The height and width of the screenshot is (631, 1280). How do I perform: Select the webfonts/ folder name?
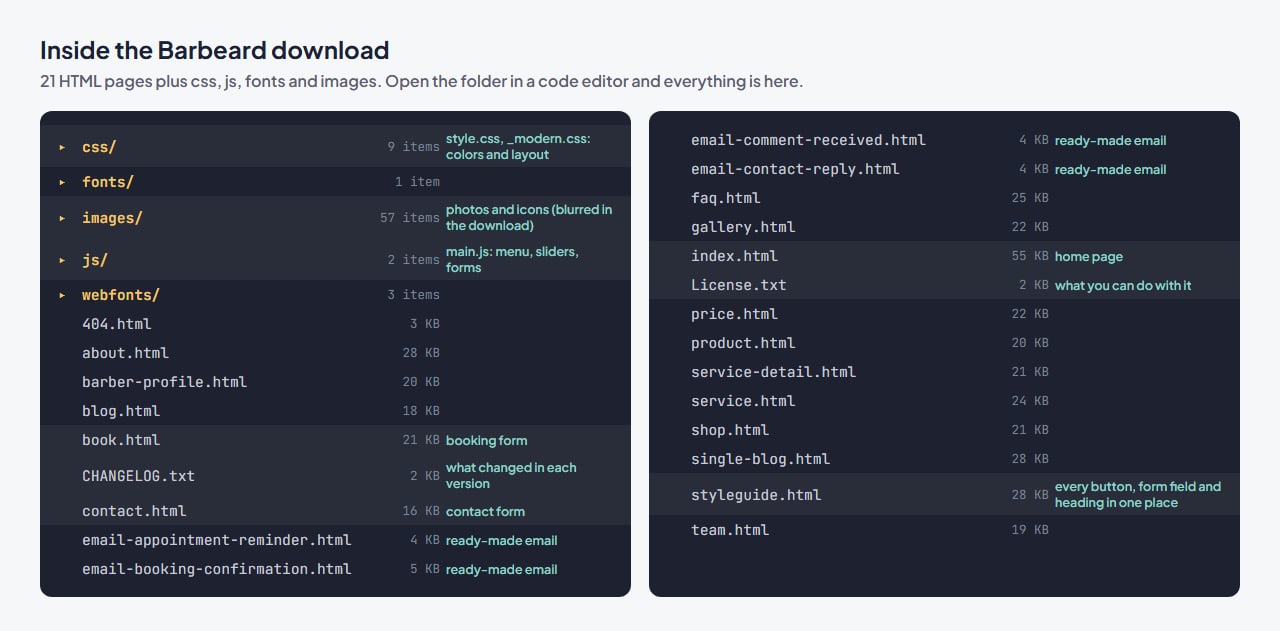121,295
